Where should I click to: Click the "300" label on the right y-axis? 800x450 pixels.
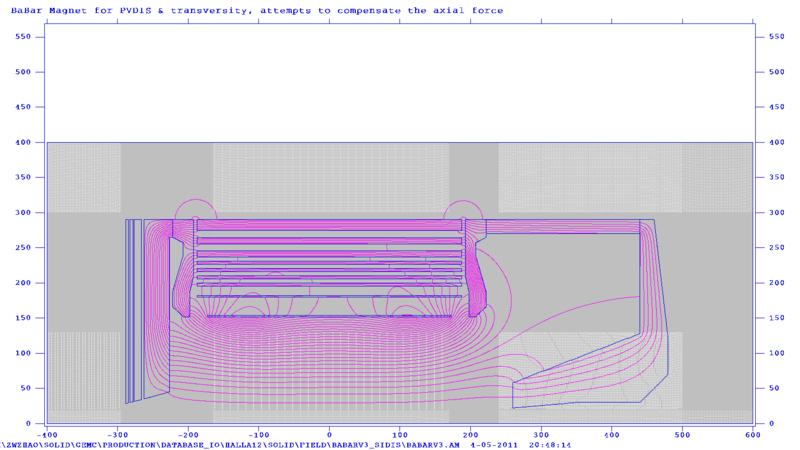point(777,213)
